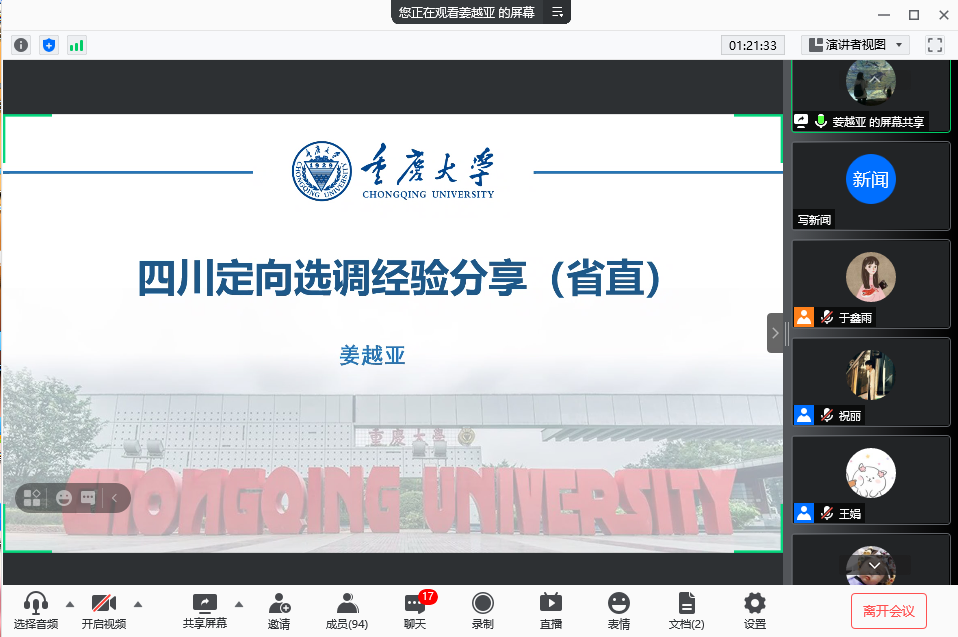Open the menu beside the screen-viewing banner
This screenshot has height=637, width=958.
coord(558,13)
